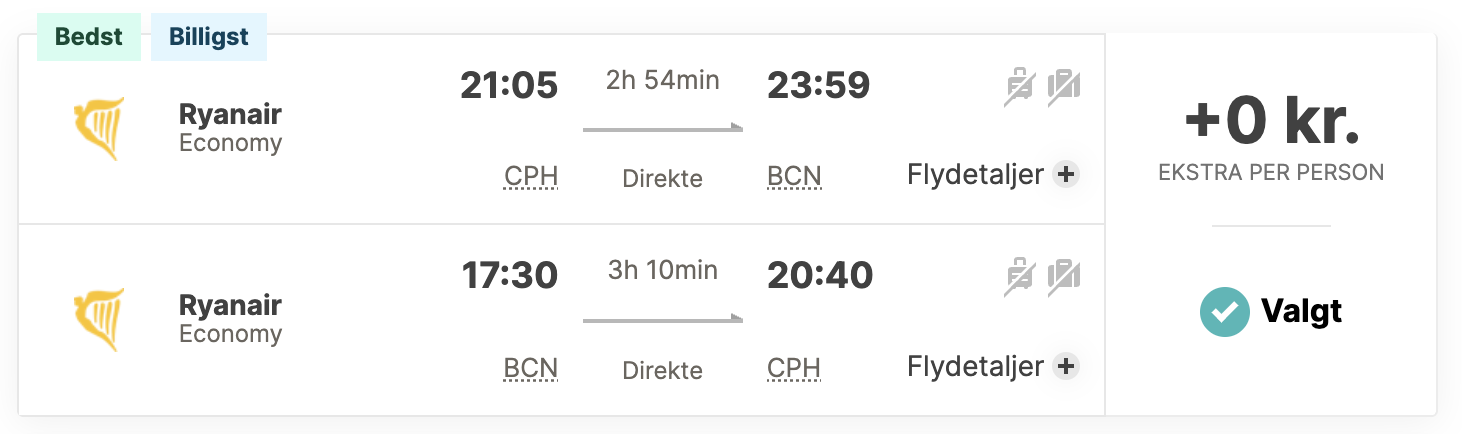The height and width of the screenshot is (434, 1462).
Task: Expand Flydetaljer for the CPH to BCN flight
Action: [975, 175]
